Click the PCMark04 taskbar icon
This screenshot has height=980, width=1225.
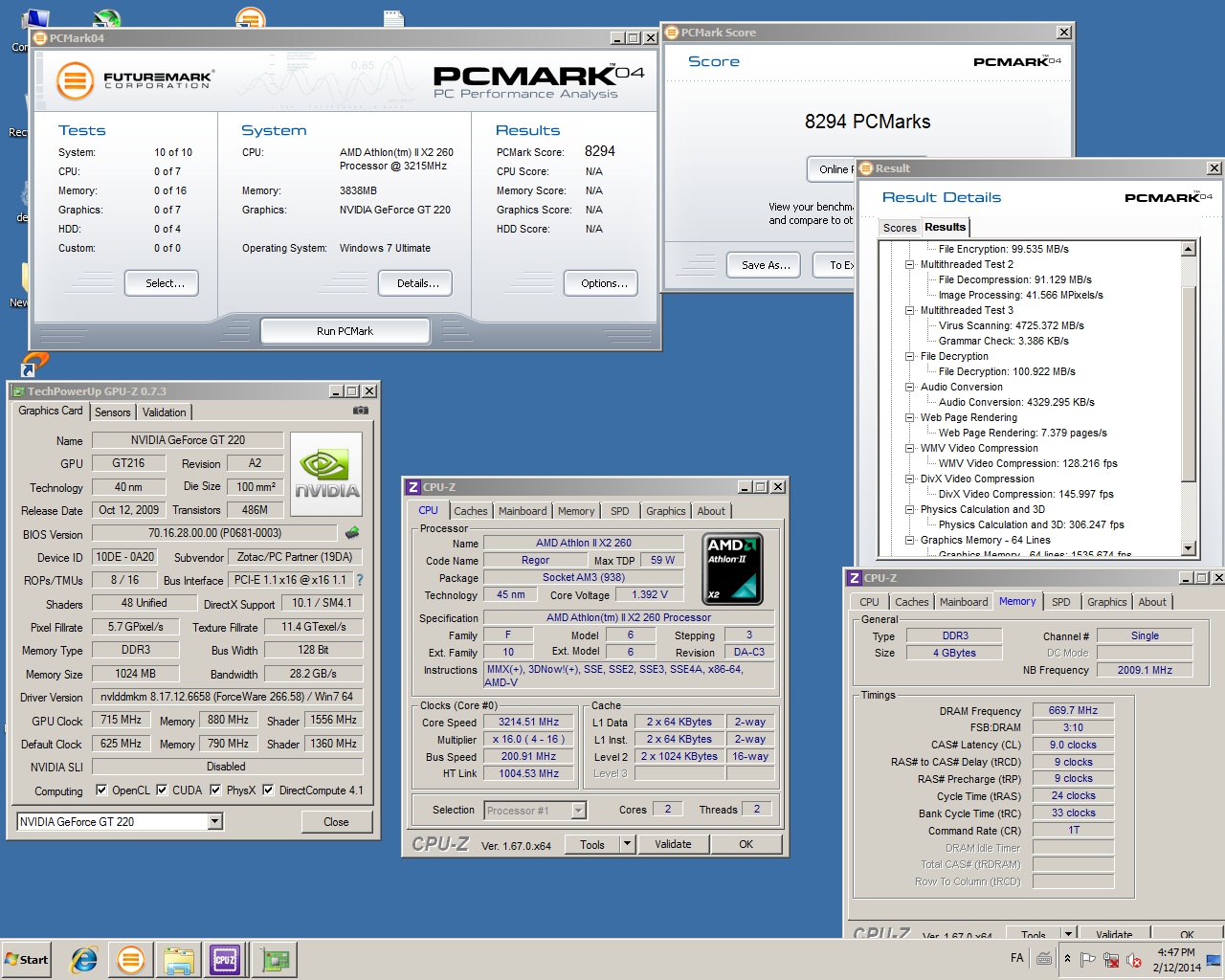pos(131,959)
